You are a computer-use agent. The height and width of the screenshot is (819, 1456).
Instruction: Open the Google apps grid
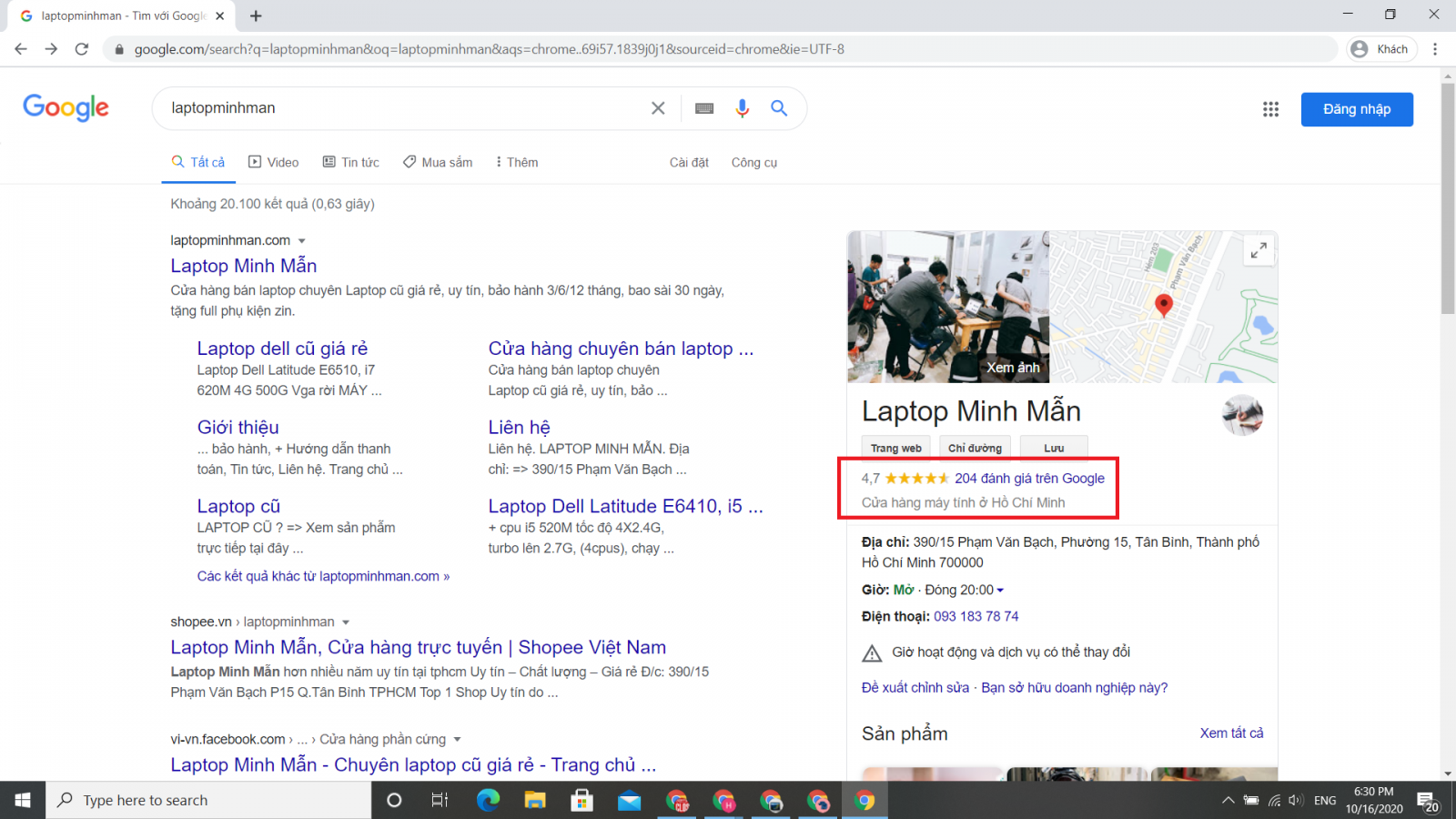pyautogui.click(x=1271, y=109)
